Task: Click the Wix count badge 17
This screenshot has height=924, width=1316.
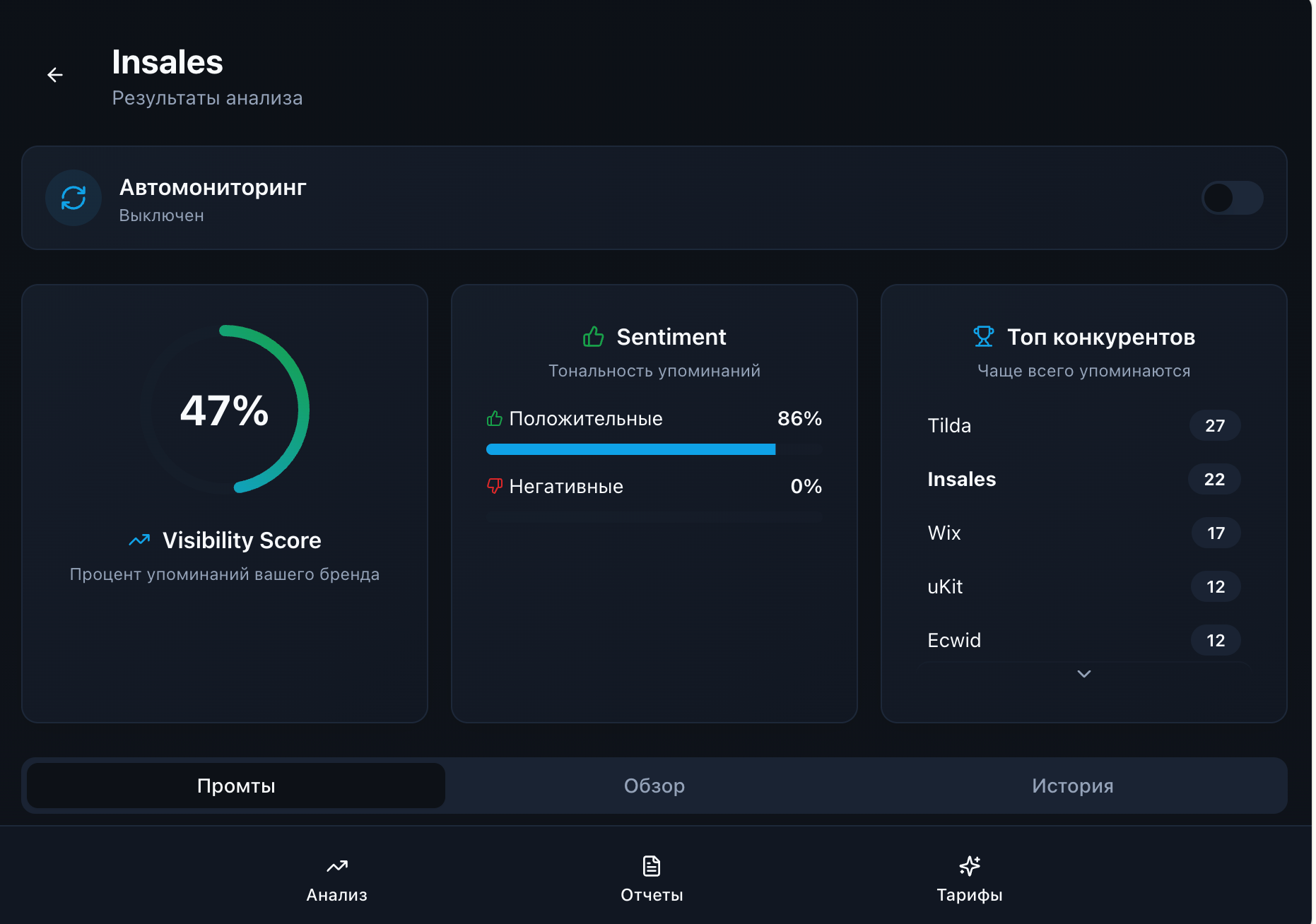Action: (1216, 533)
